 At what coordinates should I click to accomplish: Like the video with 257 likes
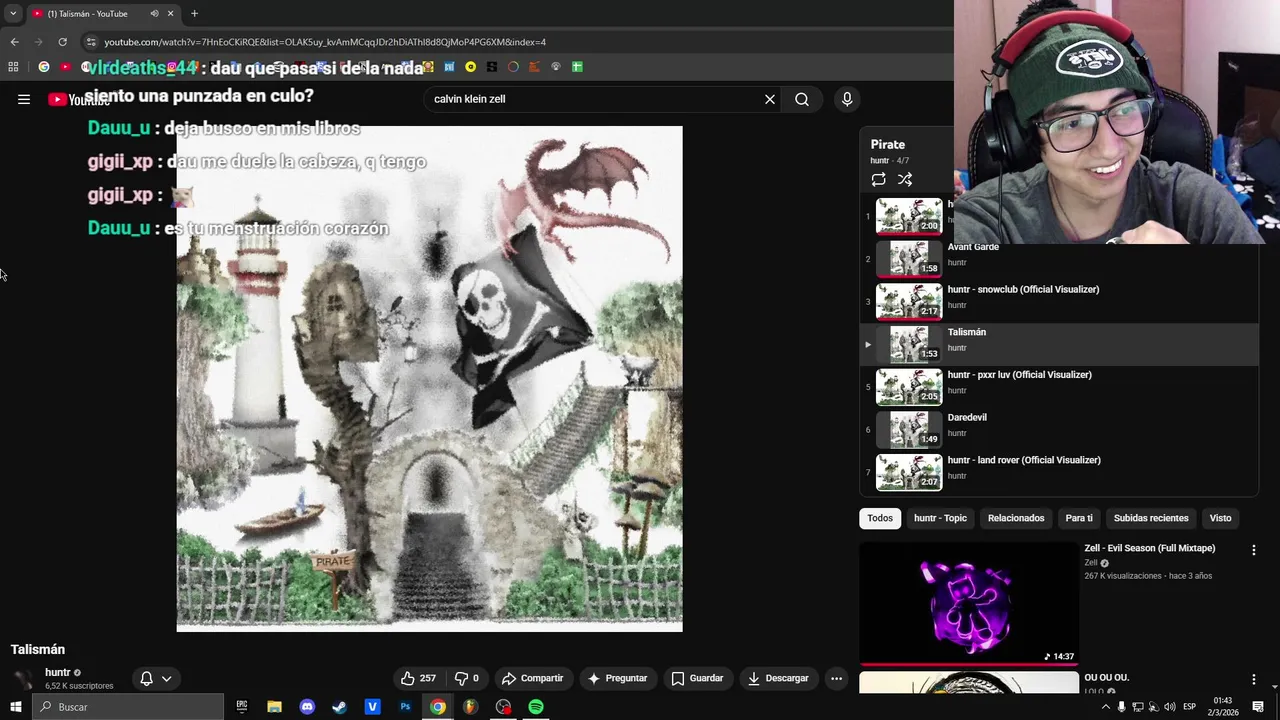(418, 678)
